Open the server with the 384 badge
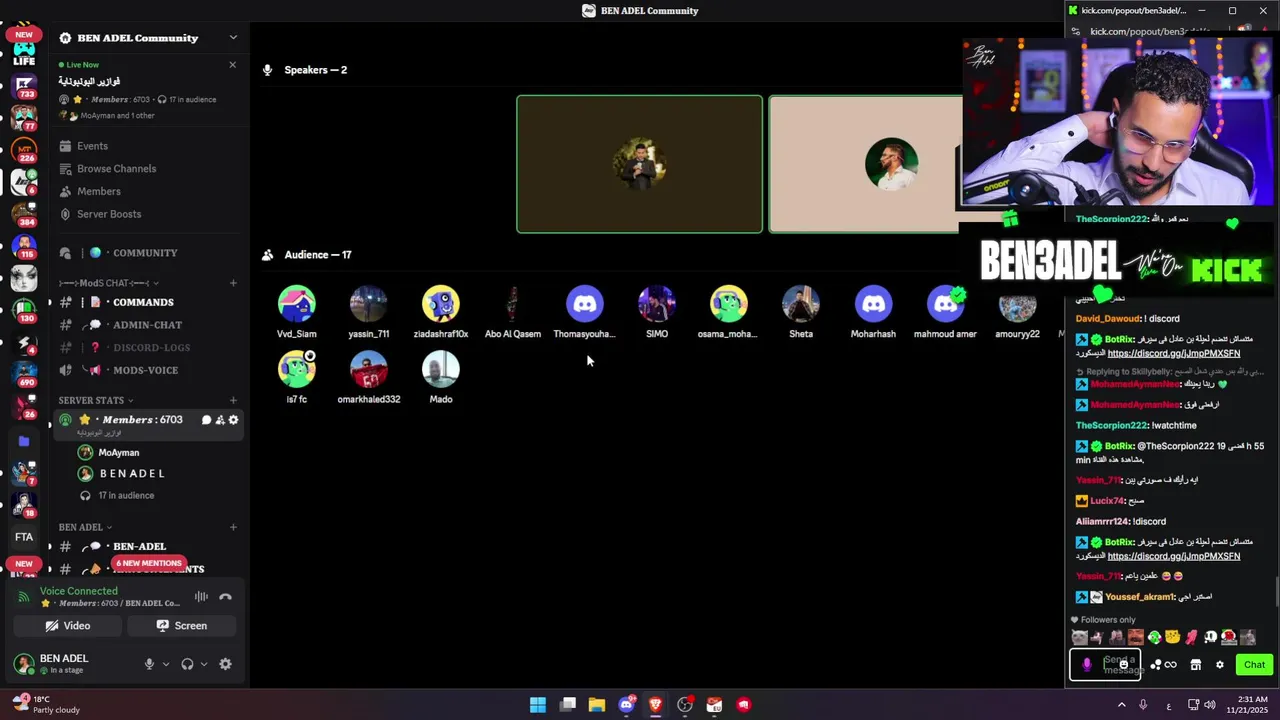Viewport: 1280px width, 720px height. 24,214
